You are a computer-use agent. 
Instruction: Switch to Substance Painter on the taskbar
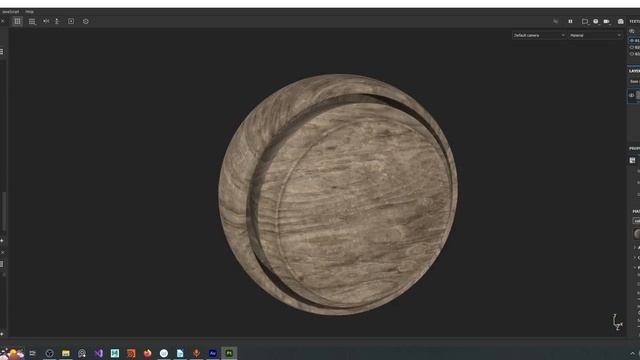[x=229, y=353]
